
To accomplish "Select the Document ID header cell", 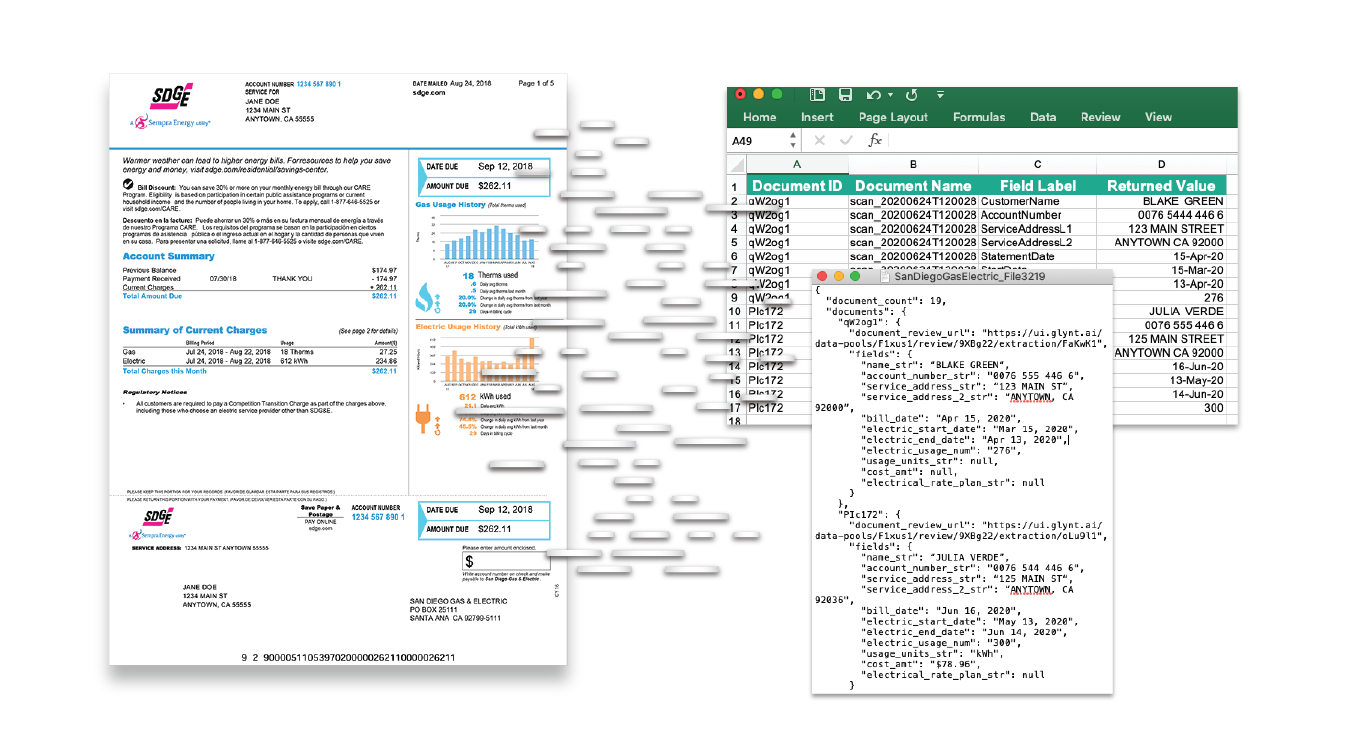I will click(x=796, y=185).
